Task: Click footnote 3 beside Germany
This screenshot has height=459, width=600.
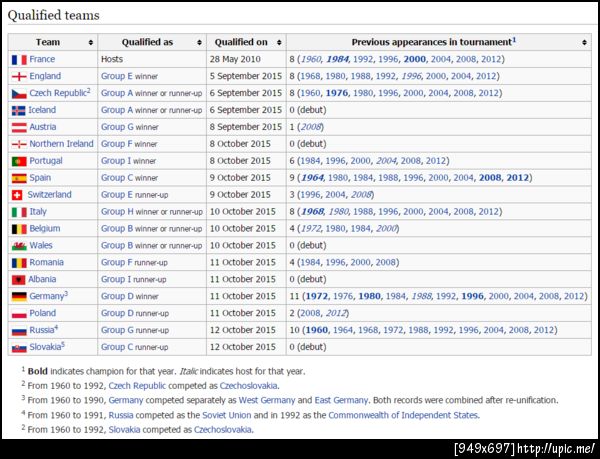Action: (x=66, y=294)
